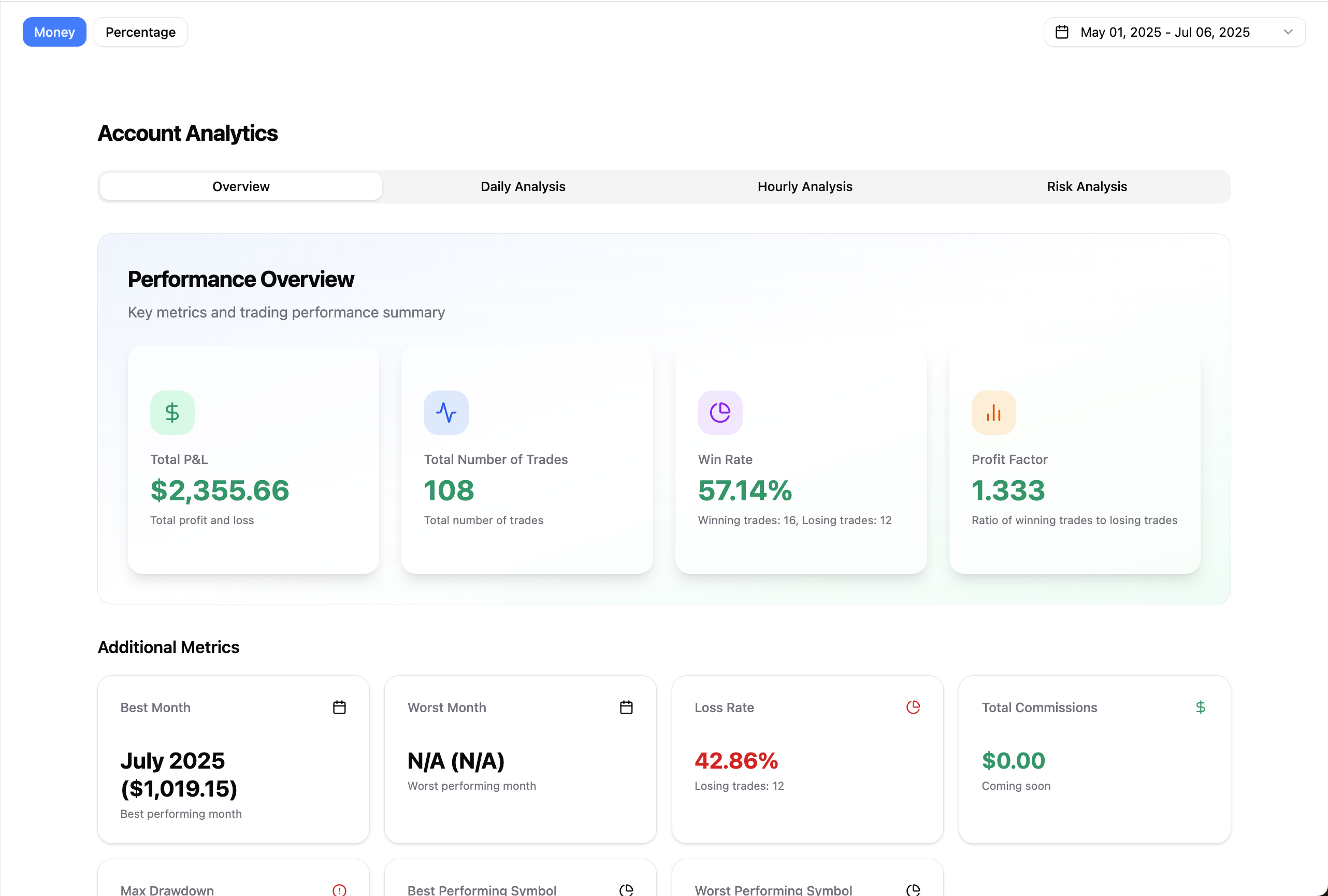1328x896 pixels.
Task: Switch display mode to Money
Action: click(54, 32)
